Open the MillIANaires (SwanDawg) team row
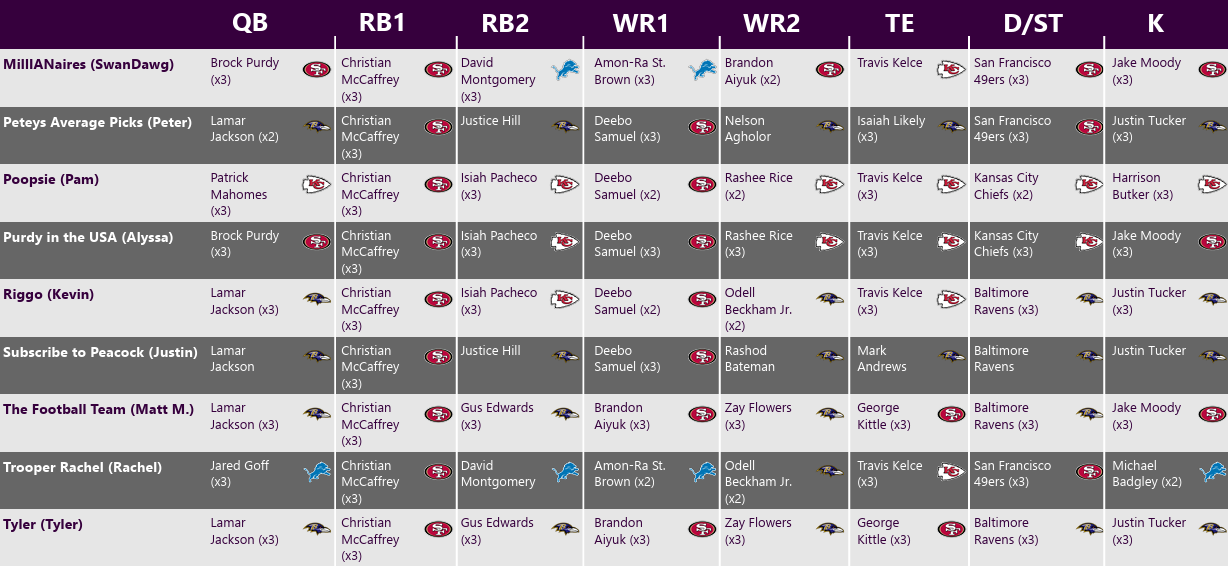Image resolution: width=1228 pixels, height=566 pixels. coord(88,65)
